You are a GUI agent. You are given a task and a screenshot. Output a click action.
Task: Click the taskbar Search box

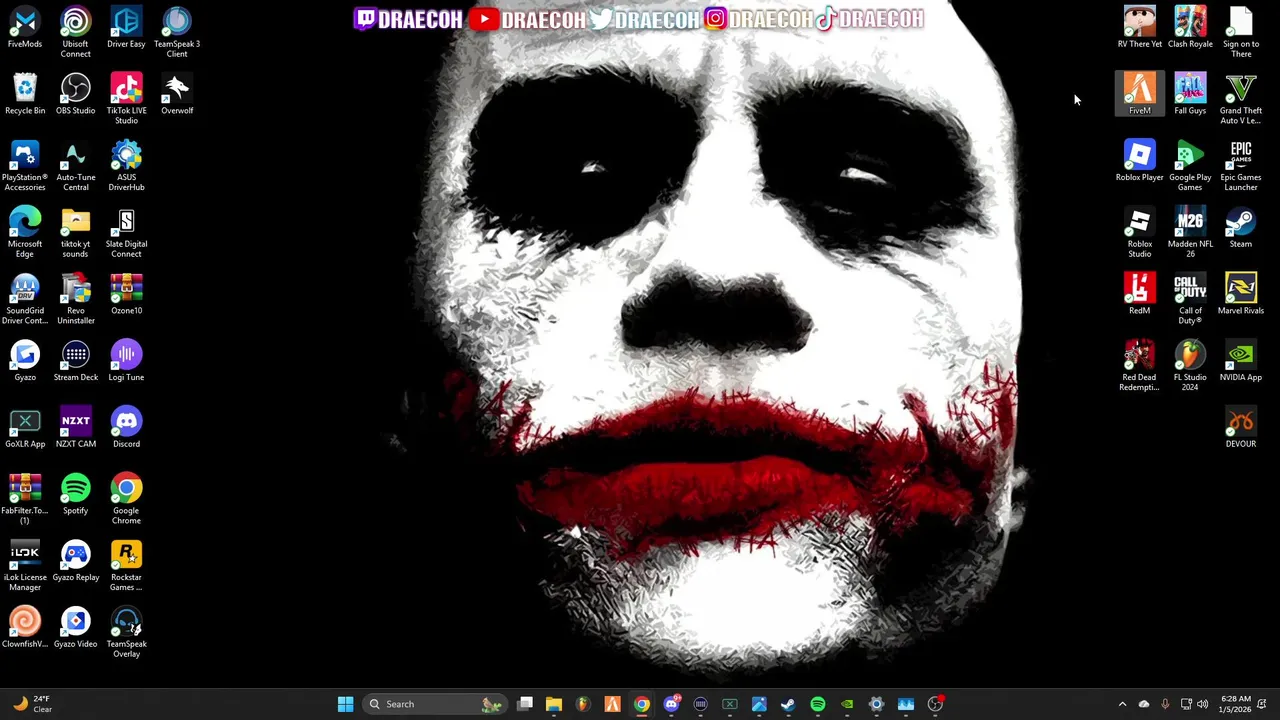click(x=435, y=704)
